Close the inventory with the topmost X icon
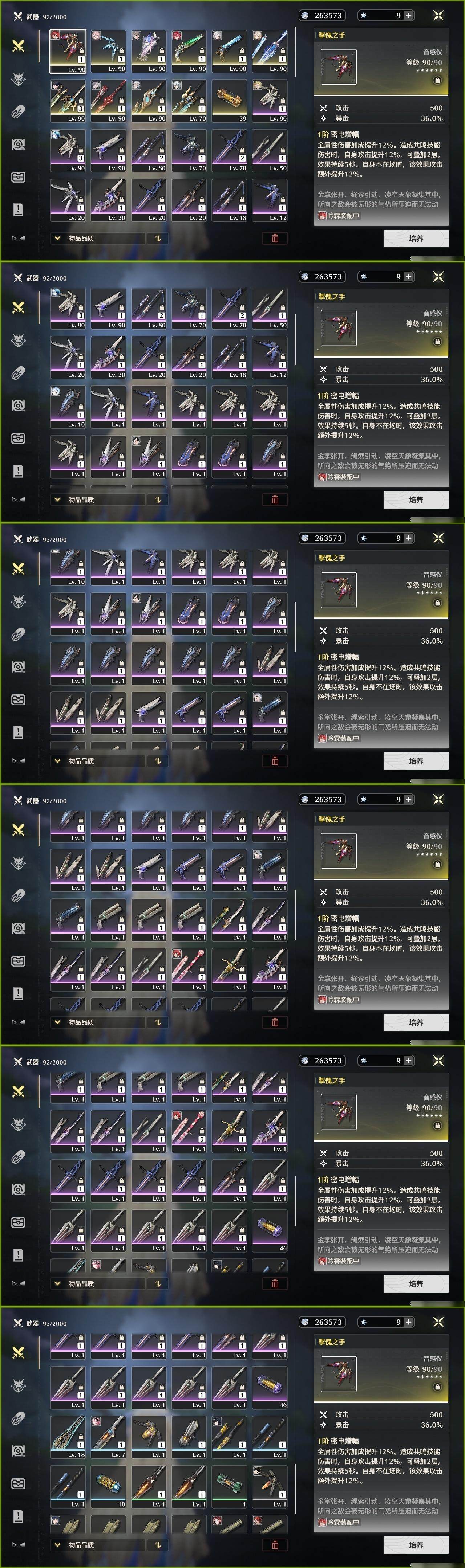 point(438,15)
